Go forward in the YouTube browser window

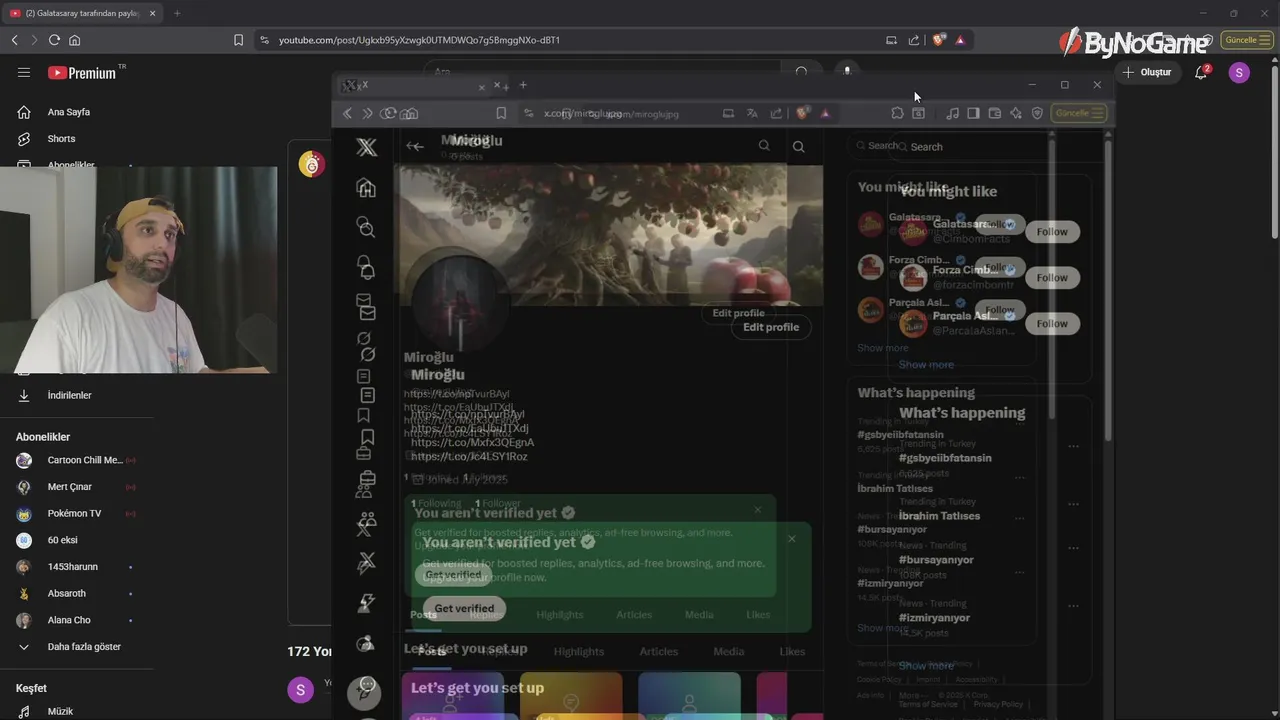click(34, 40)
